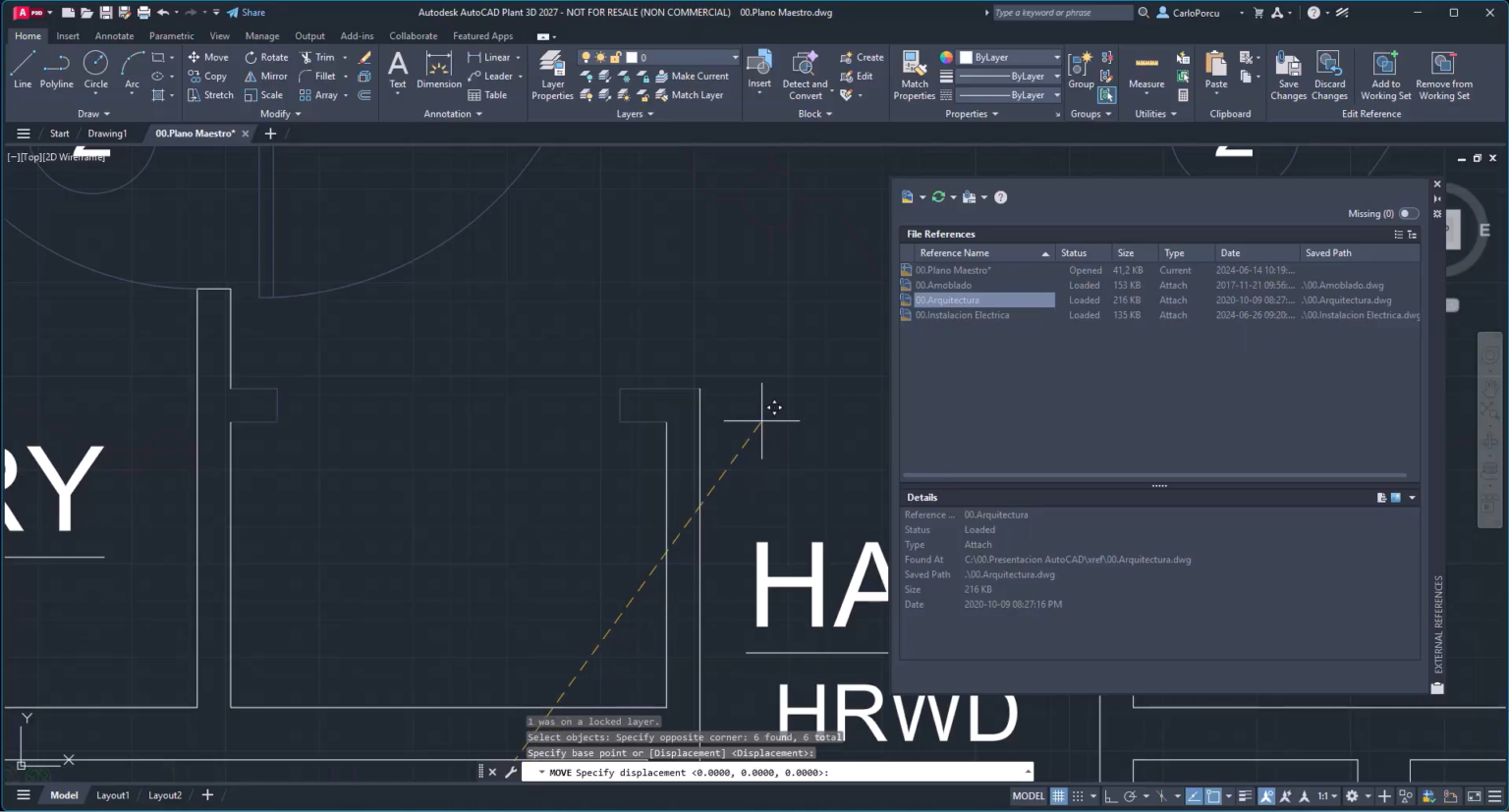
Task: Expand the Layers panel
Action: [635, 114]
